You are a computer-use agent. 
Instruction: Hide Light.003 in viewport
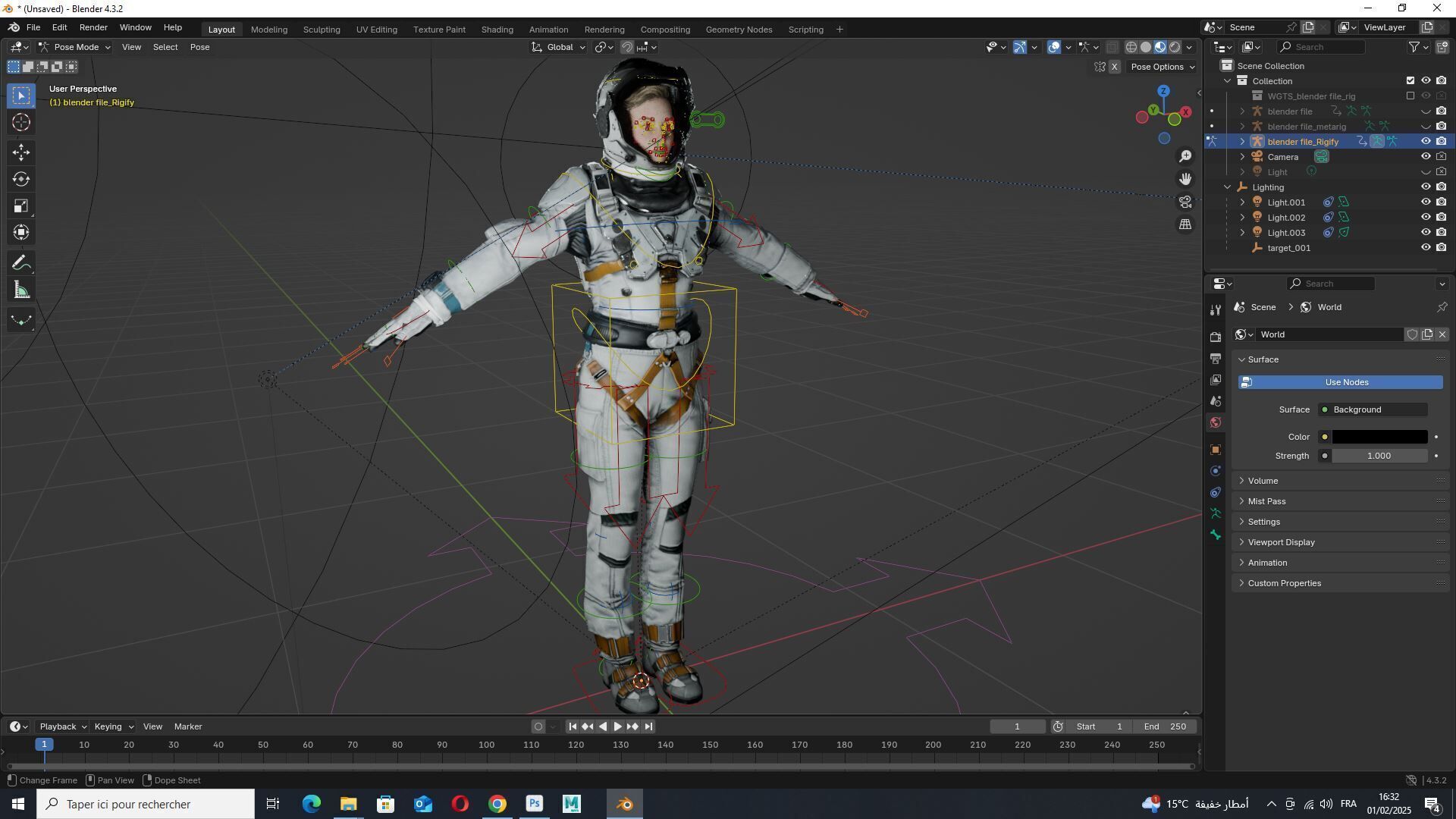coord(1426,233)
